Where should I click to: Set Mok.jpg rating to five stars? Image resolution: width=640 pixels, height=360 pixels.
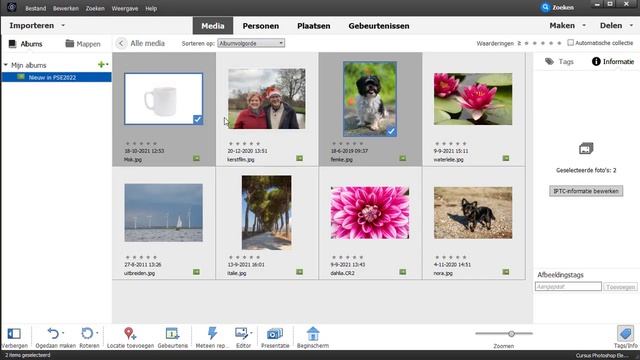155,144
